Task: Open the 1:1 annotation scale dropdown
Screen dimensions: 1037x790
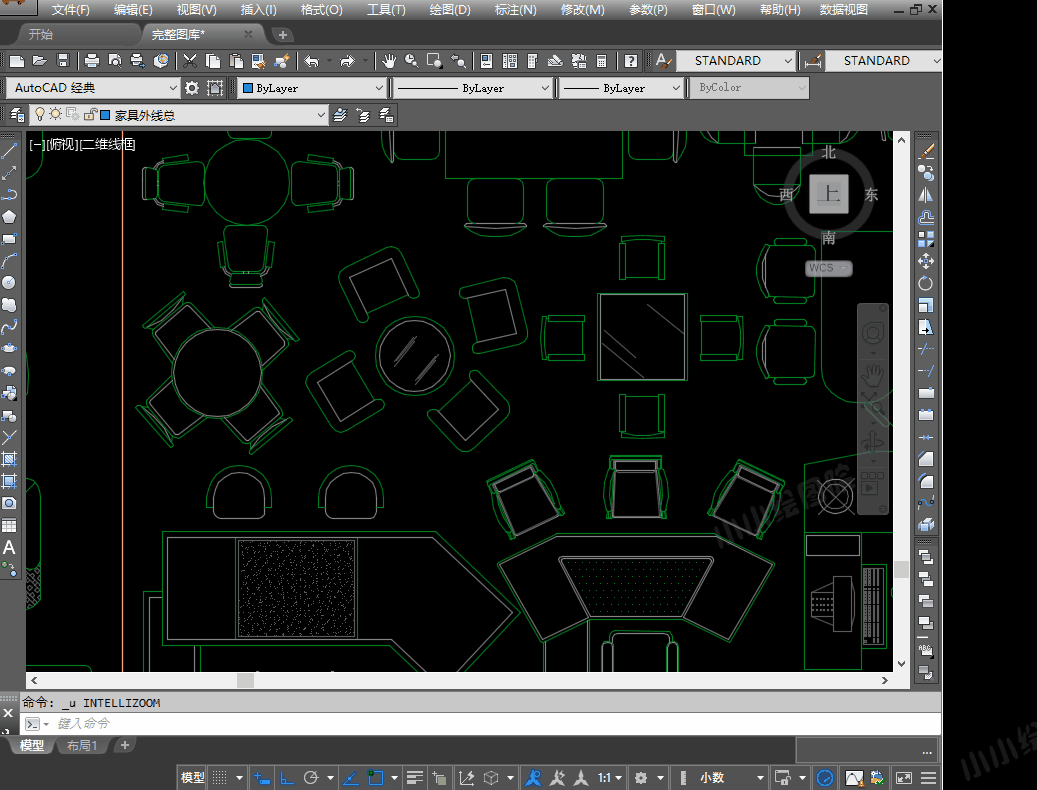Action: [610, 778]
